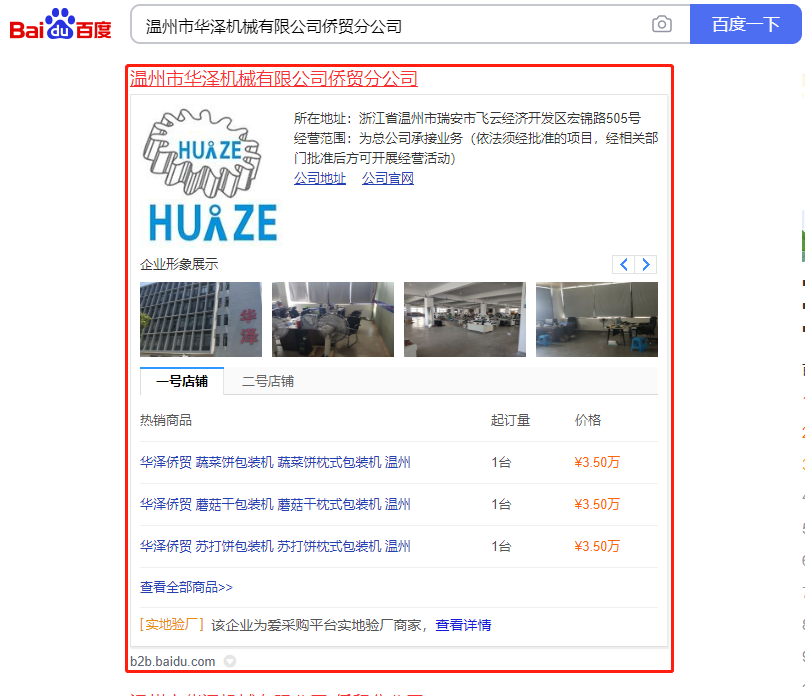Expand dropdown next to b2b.baidu.com
This screenshot has height=696, width=805.
(x=230, y=661)
